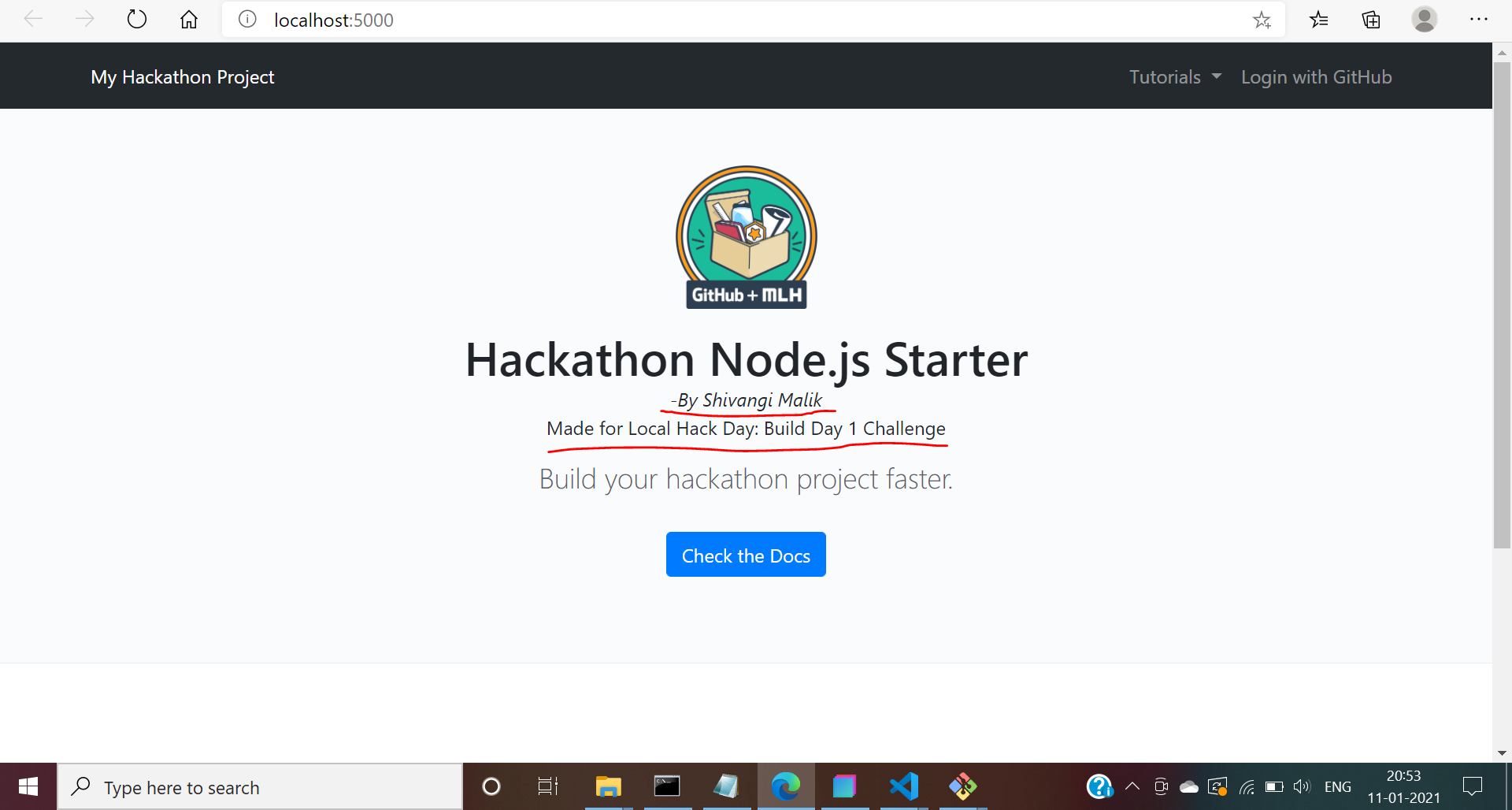The image size is (1512, 810).
Task: View site information icon in address bar
Action: [x=247, y=20]
